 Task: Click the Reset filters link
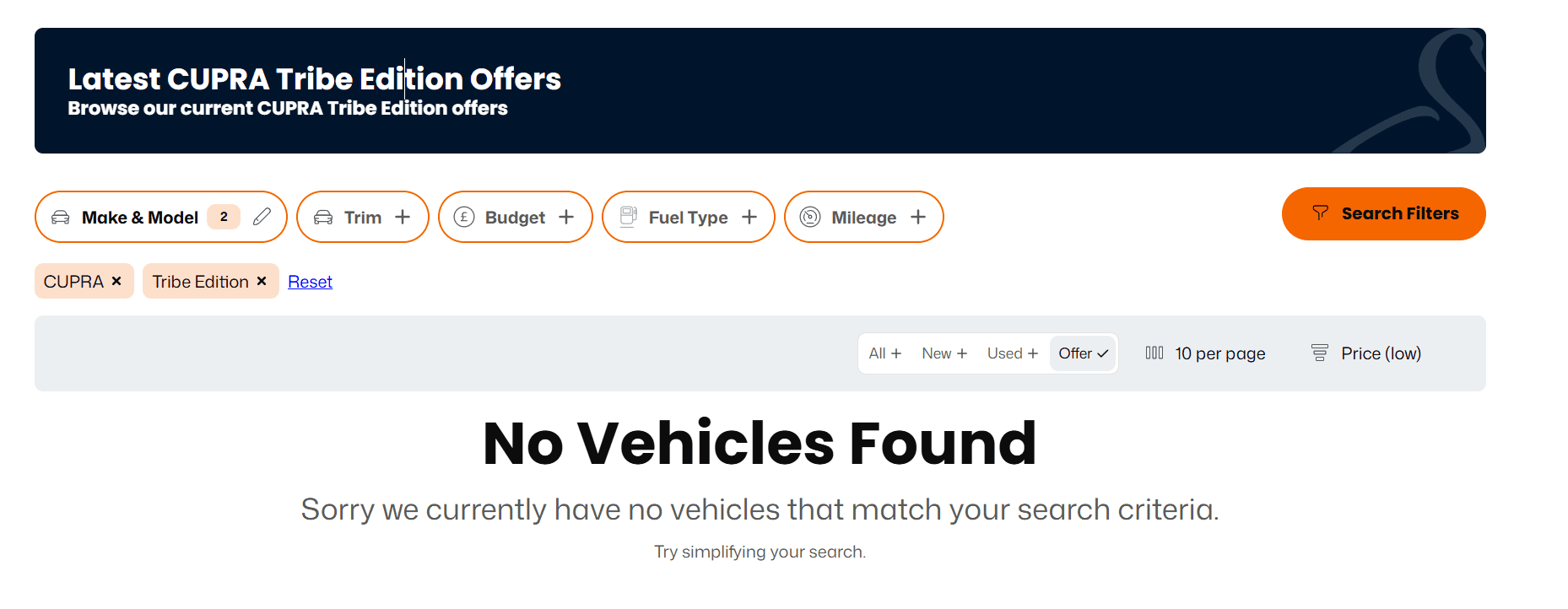point(310,282)
